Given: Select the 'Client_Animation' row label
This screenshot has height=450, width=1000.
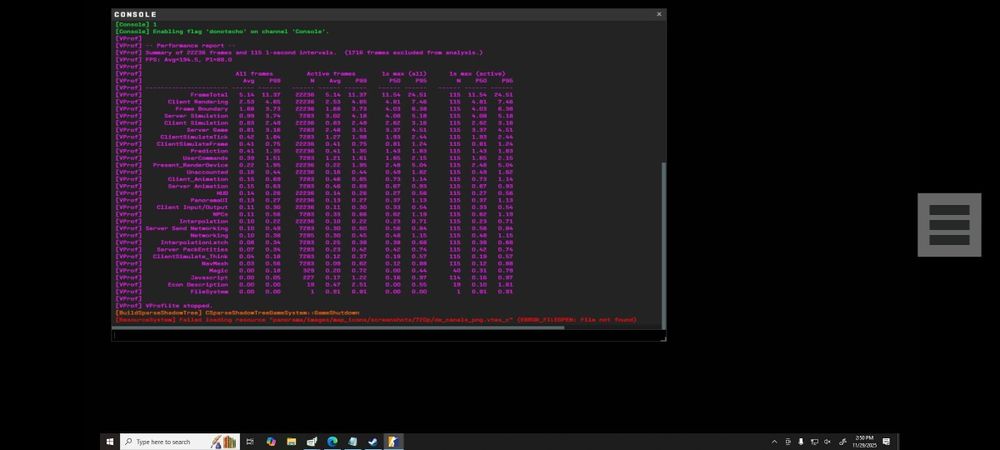Looking at the screenshot, I should pyautogui.click(x=198, y=178).
